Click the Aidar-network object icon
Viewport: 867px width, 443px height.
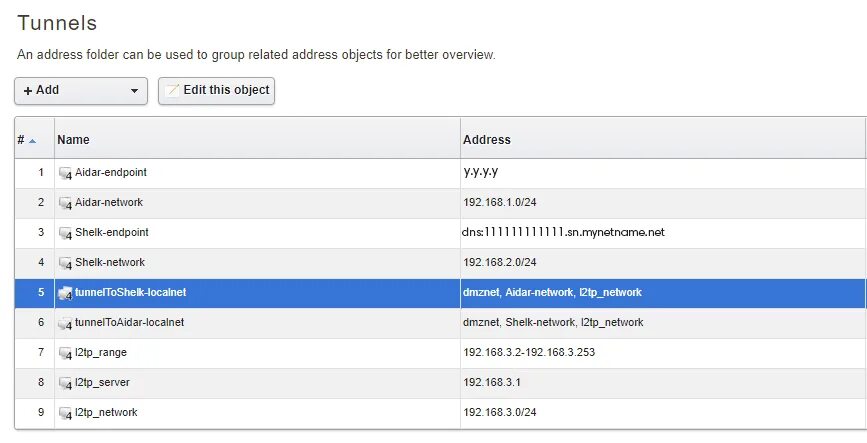65,203
